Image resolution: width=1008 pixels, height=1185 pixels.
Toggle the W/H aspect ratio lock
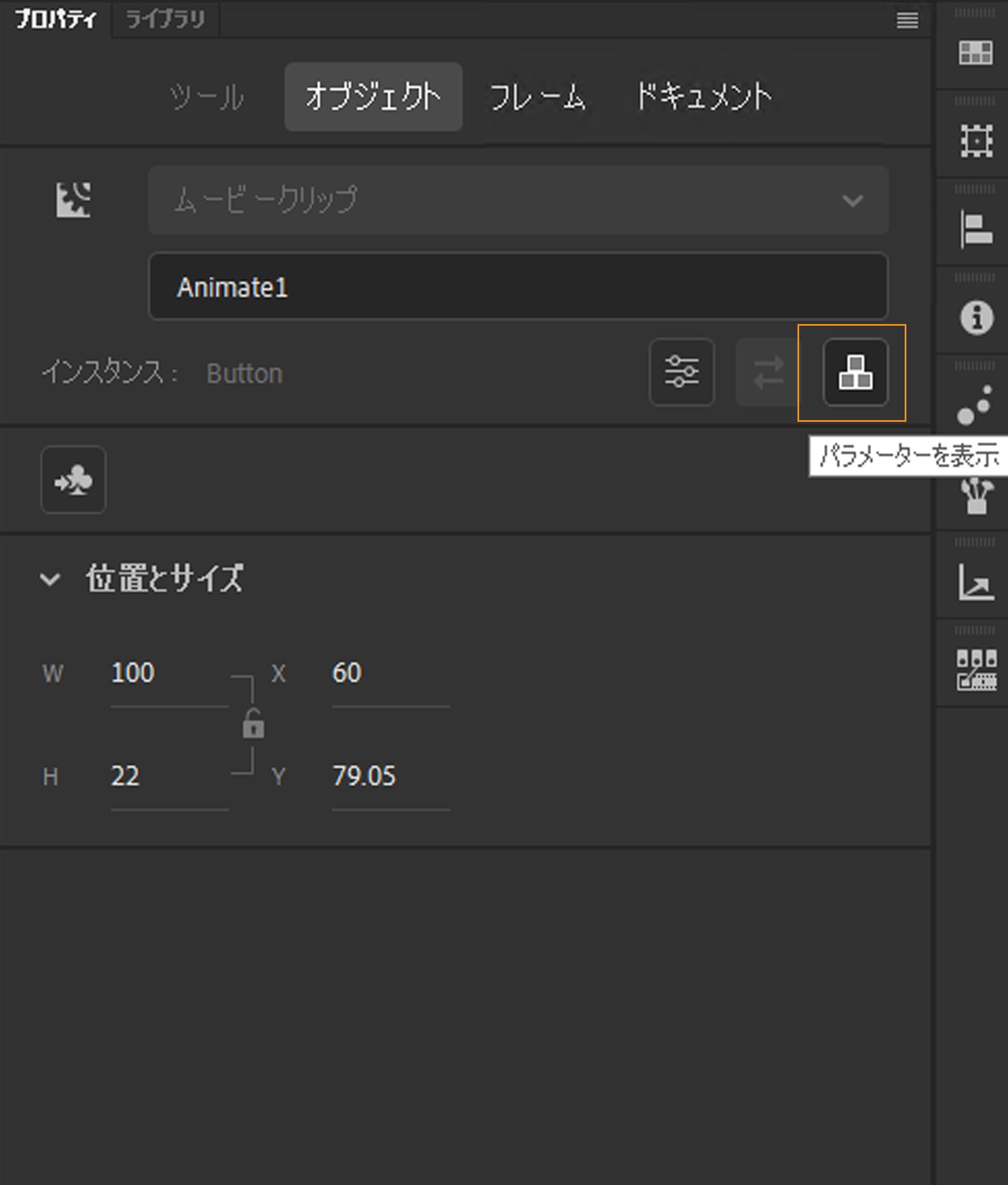(253, 725)
